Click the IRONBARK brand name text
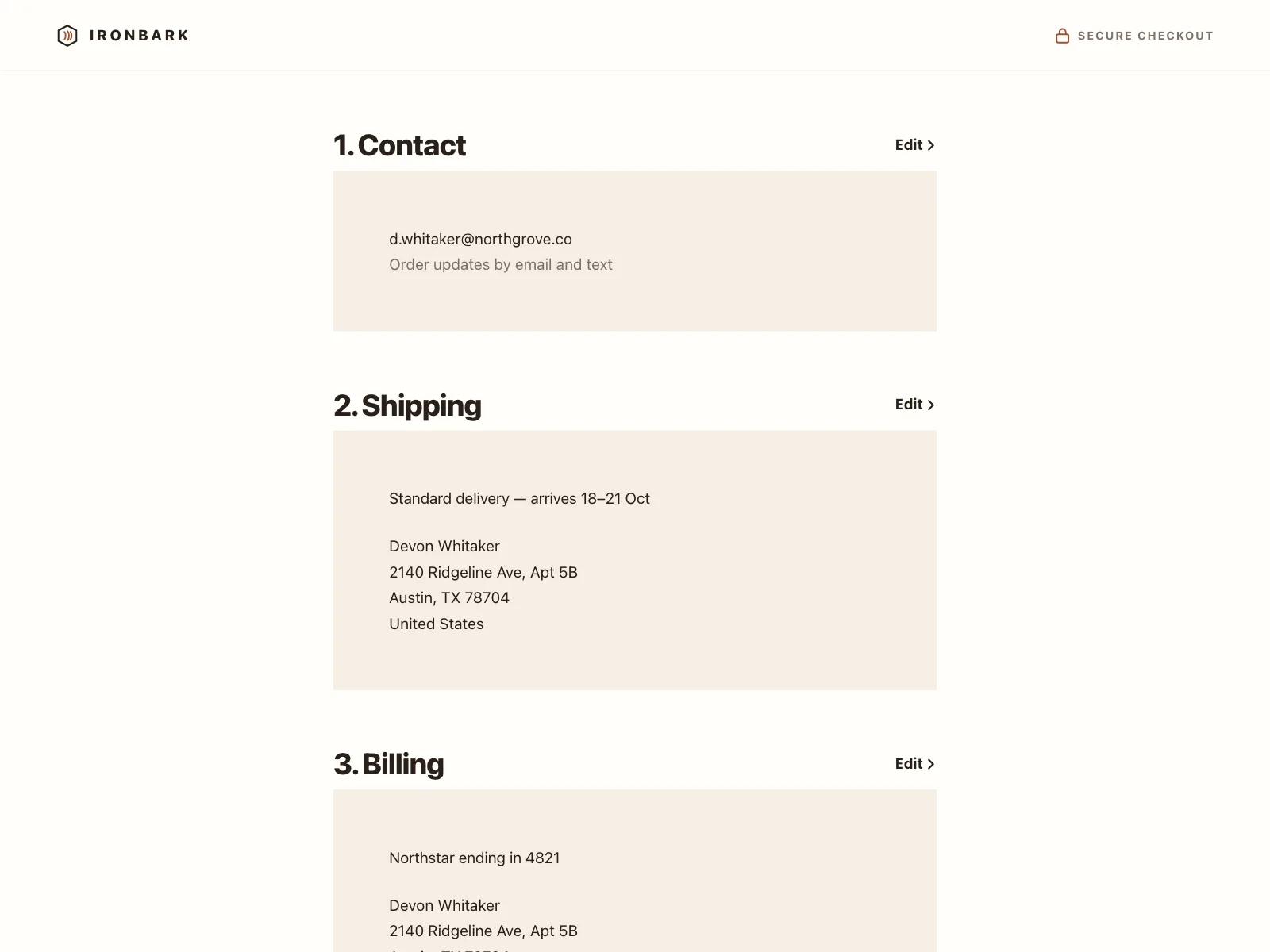This screenshot has height=952, width=1270. tap(140, 36)
